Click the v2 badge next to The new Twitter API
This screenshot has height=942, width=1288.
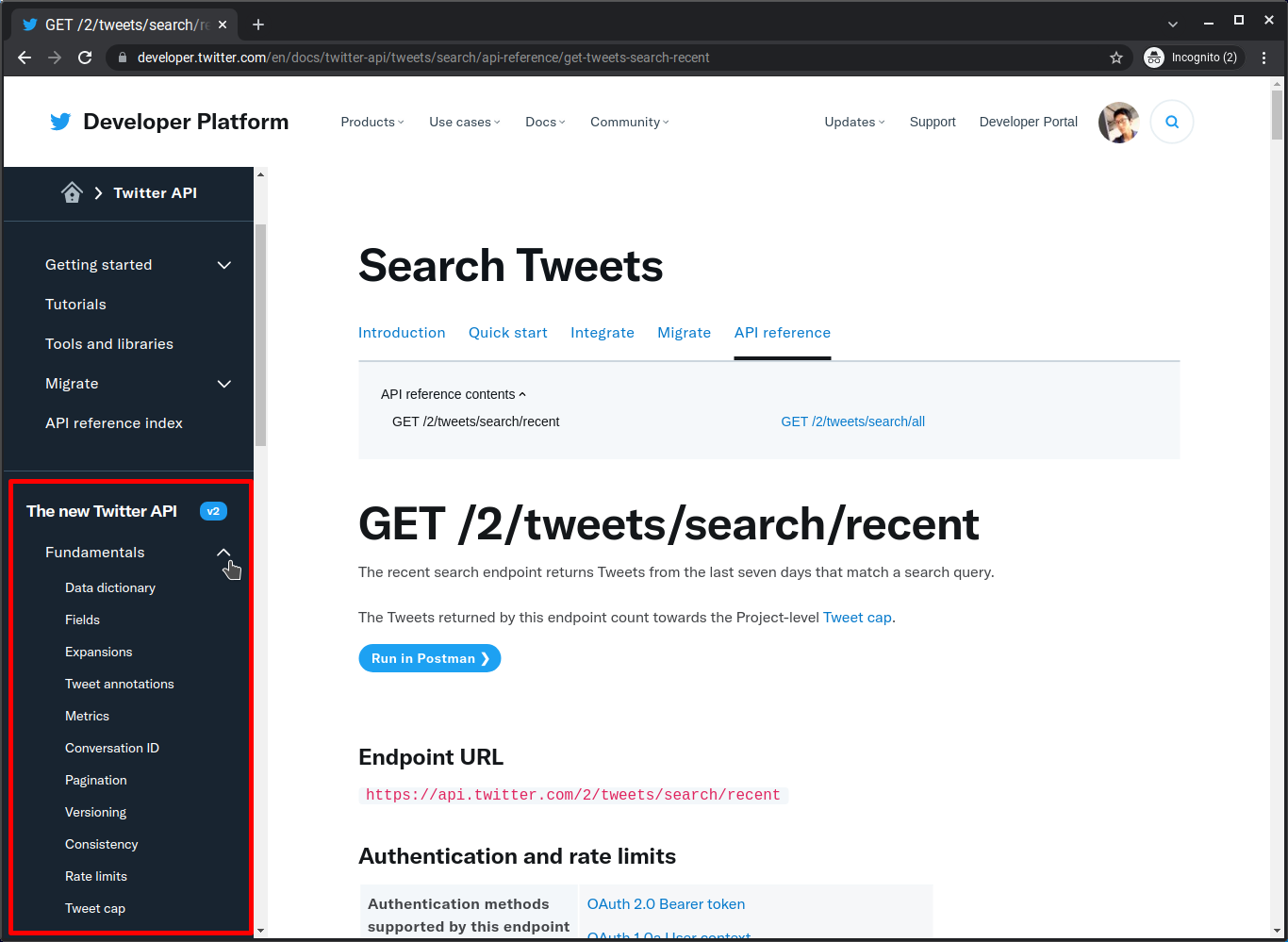point(213,511)
